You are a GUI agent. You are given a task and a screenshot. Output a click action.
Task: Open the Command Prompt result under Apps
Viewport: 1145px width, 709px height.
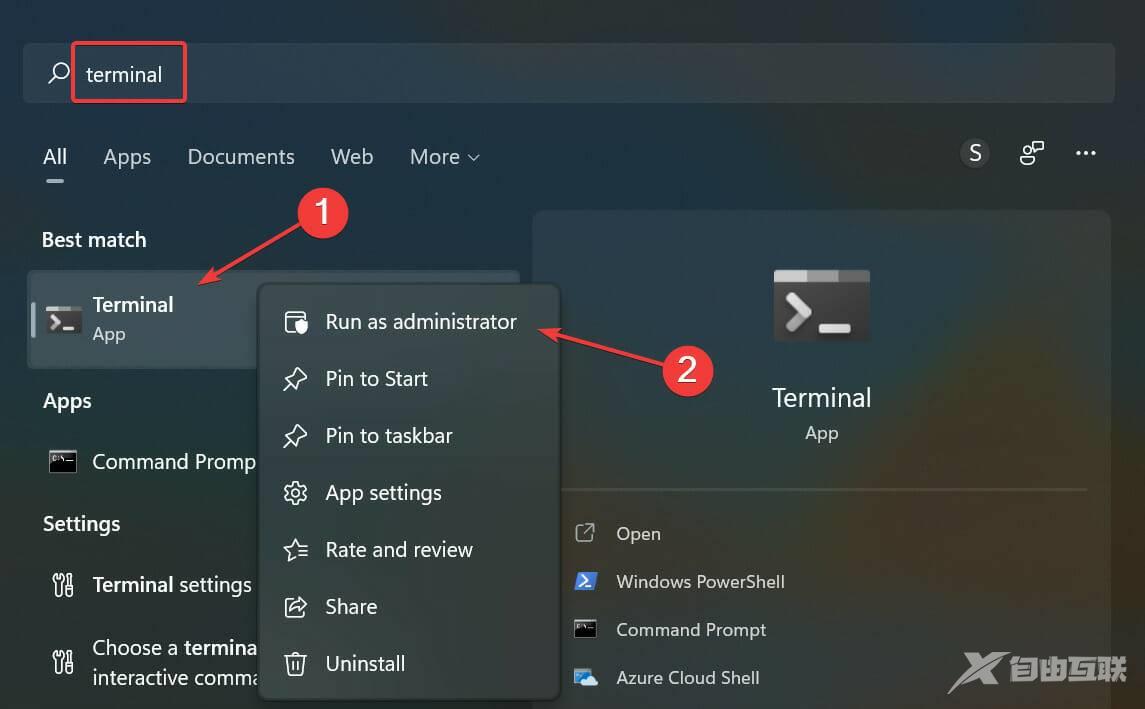[150, 462]
